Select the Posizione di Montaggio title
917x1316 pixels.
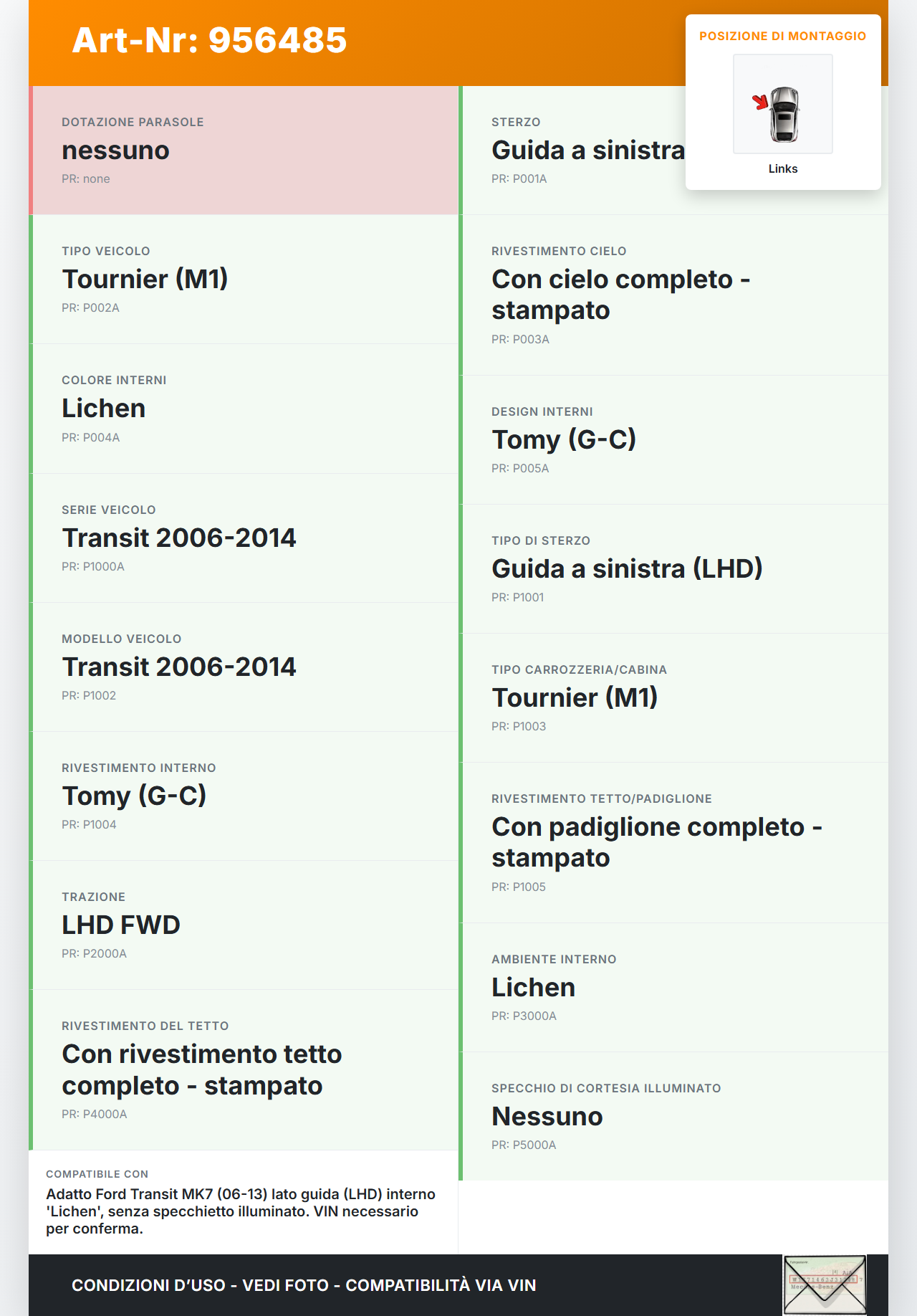(x=782, y=37)
